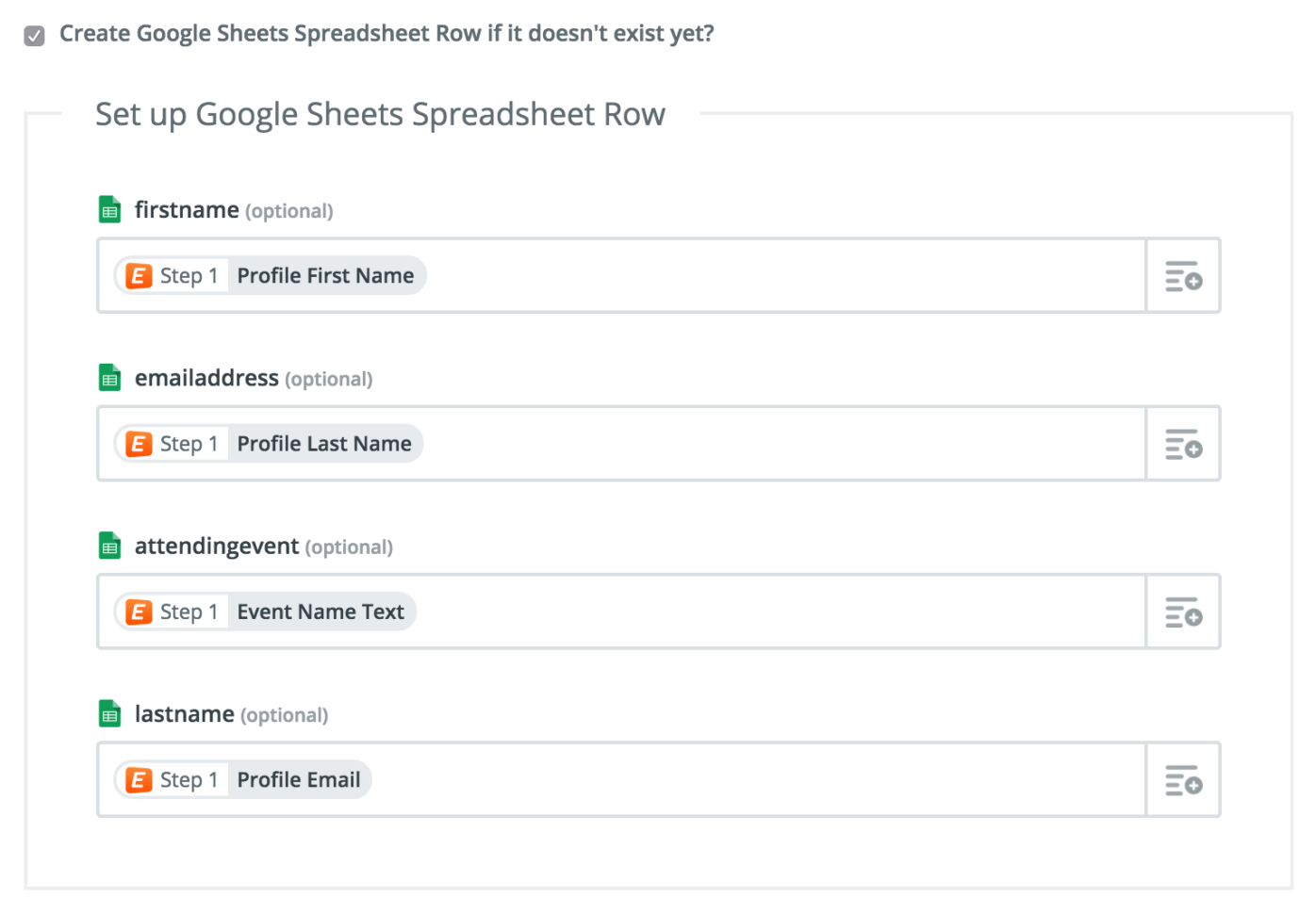1316x914 pixels.
Task: Click the Google Sheets icon beside firstname
Action: (109, 209)
